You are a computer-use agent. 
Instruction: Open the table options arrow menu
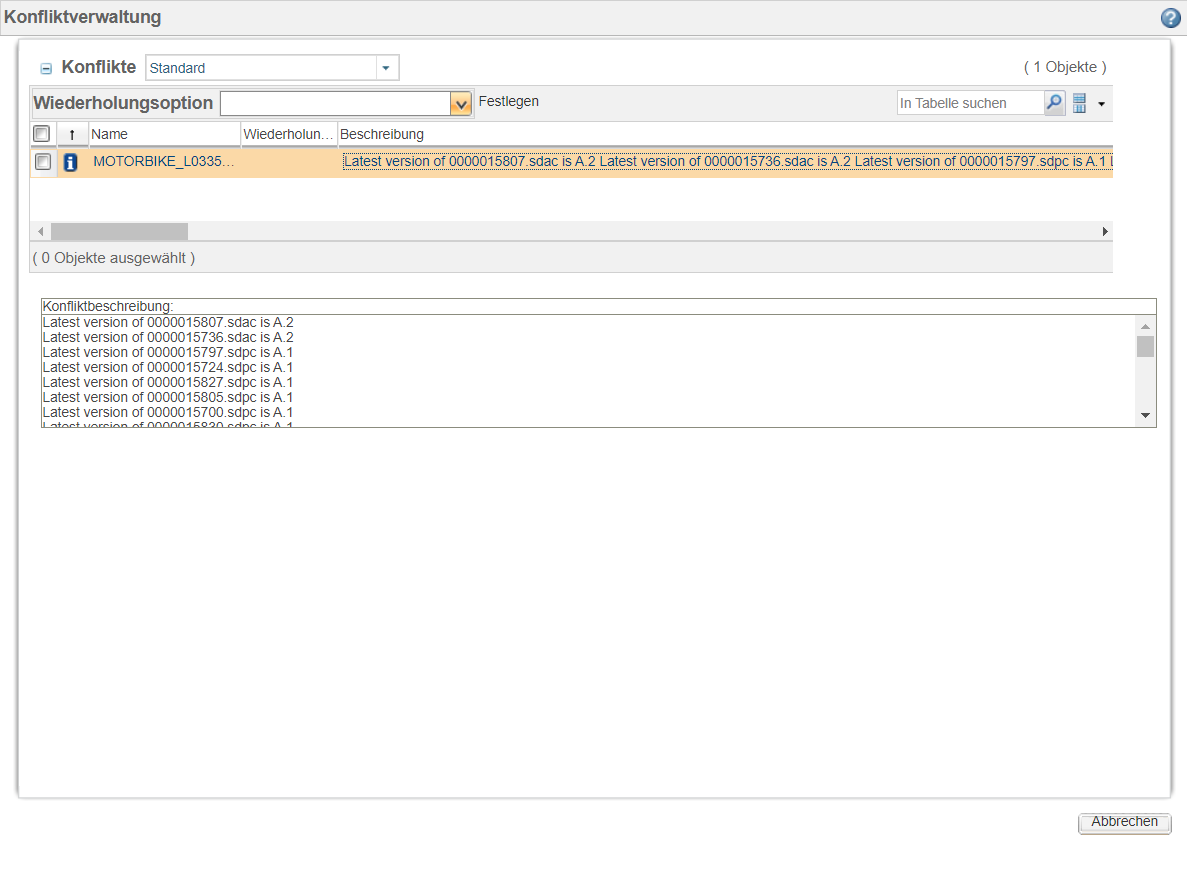(x=1101, y=104)
